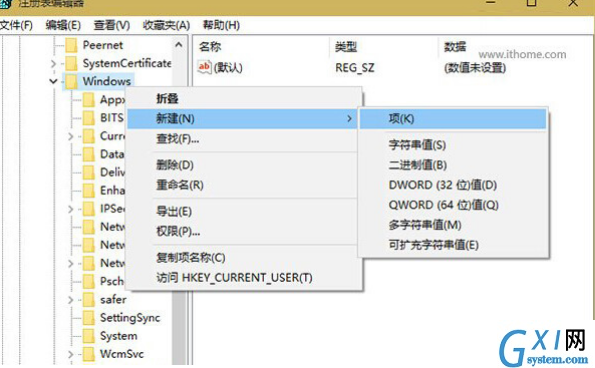Open the 查看(V) menu
The image size is (595, 368).
pos(112,25)
